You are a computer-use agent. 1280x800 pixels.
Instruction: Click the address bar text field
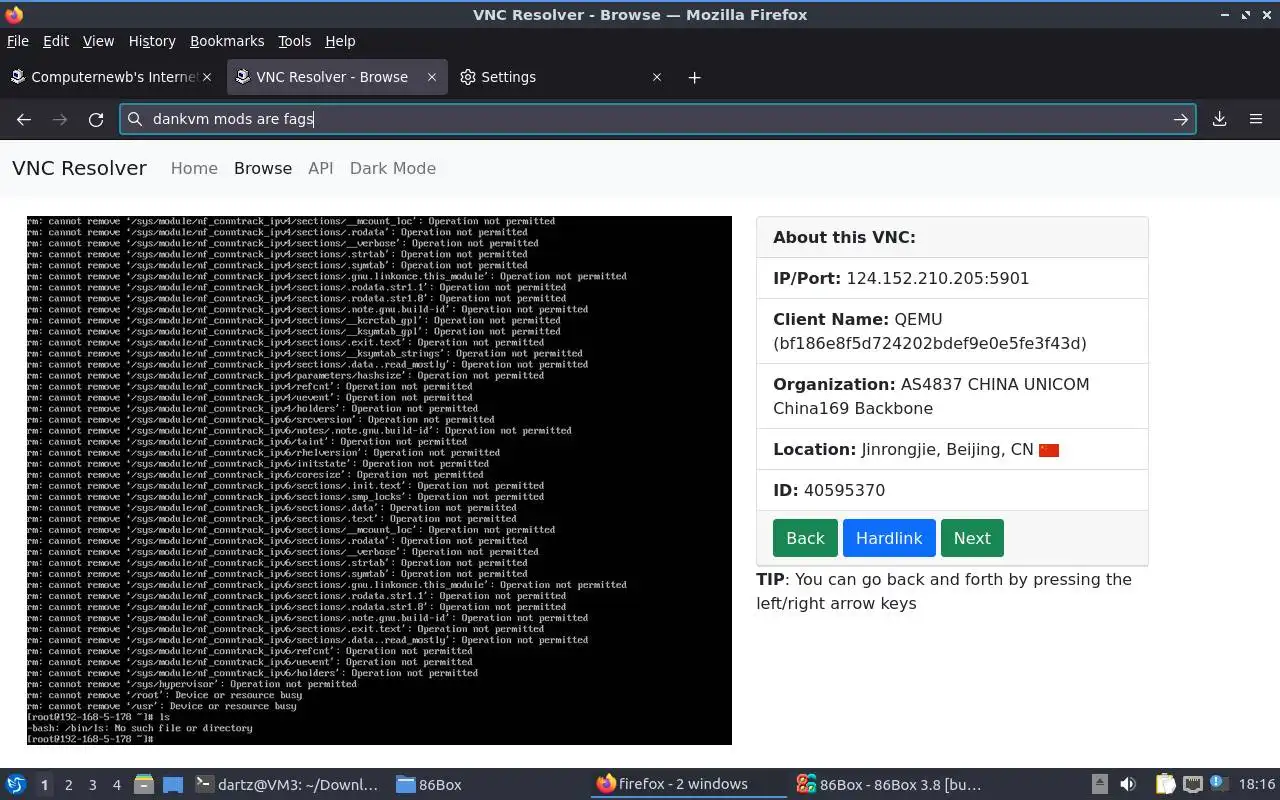coord(658,119)
